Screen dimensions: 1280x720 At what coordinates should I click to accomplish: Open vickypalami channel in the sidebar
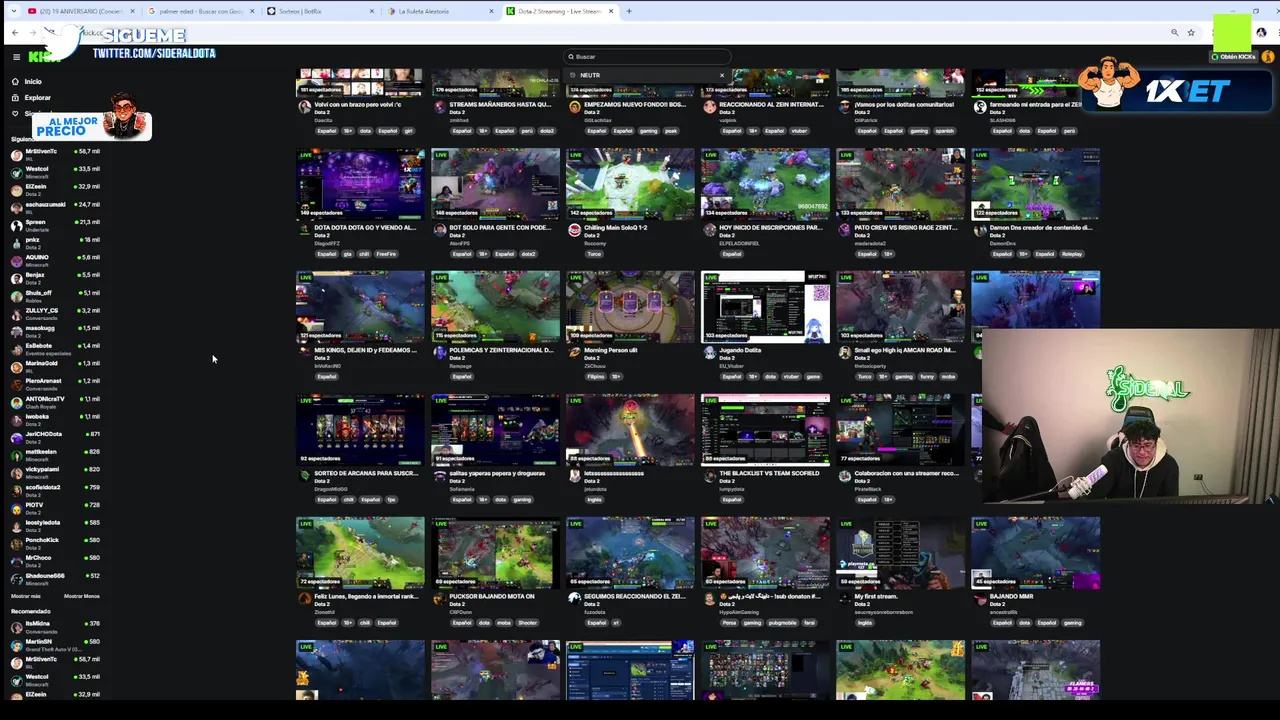[x=55, y=471]
